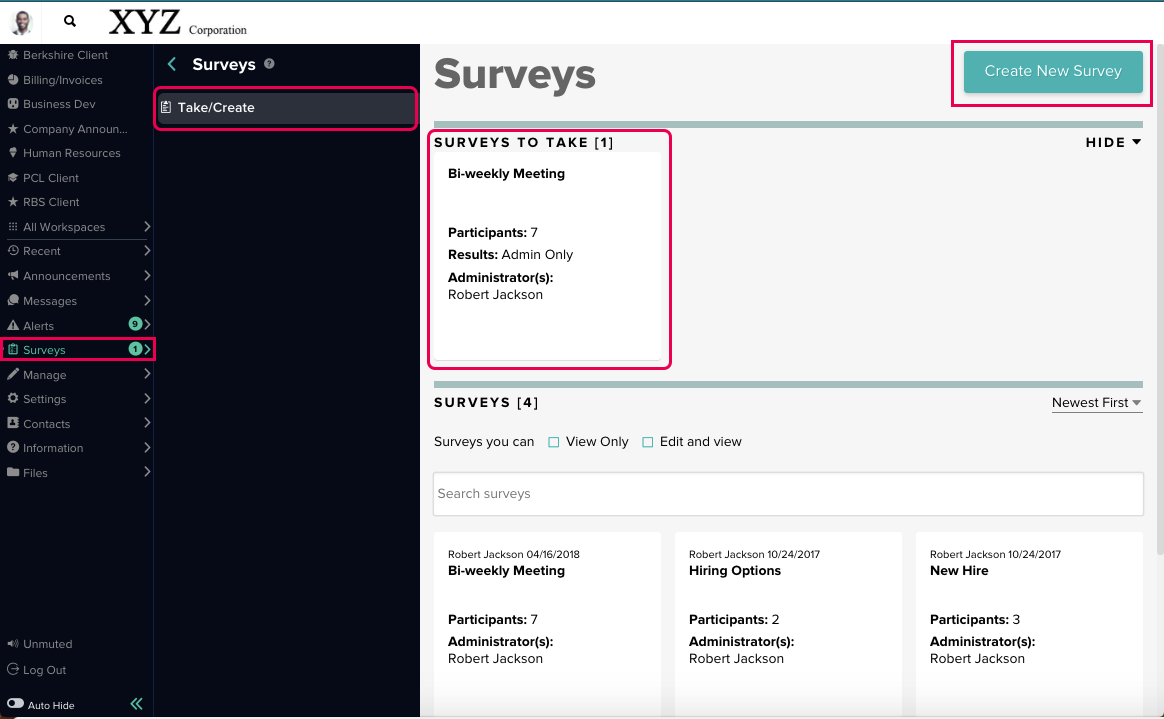This screenshot has height=719, width=1164.
Task: Click the search magnifier icon
Action: [70, 22]
